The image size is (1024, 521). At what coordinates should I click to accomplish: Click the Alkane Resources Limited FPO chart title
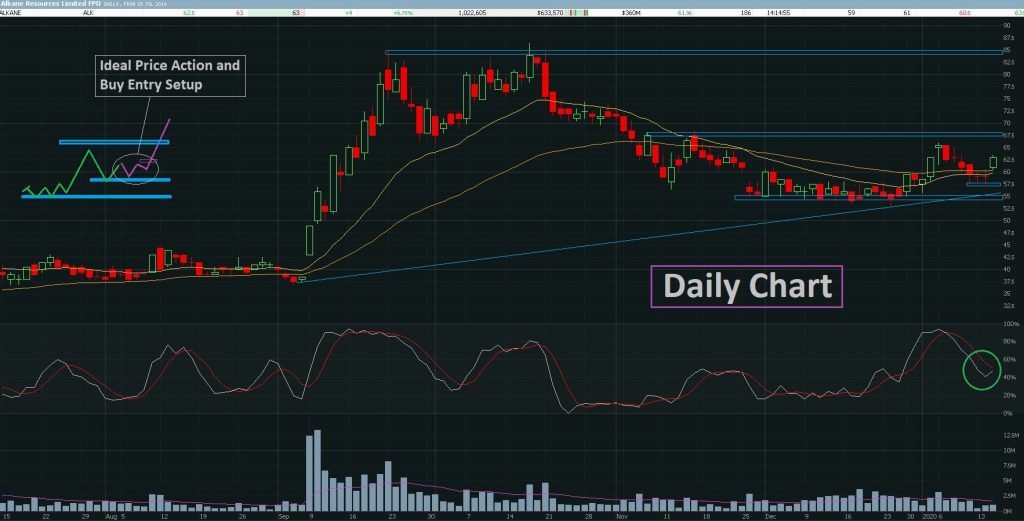coord(50,4)
